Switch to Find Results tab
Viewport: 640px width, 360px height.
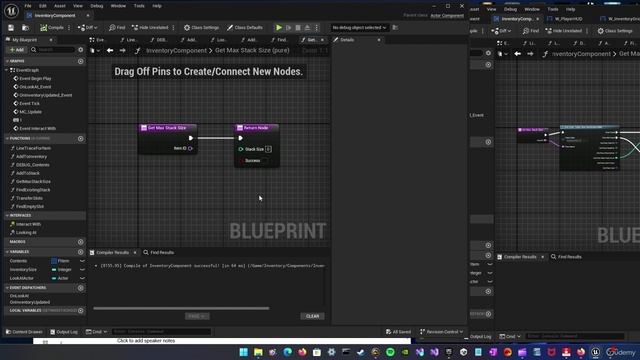(159, 253)
